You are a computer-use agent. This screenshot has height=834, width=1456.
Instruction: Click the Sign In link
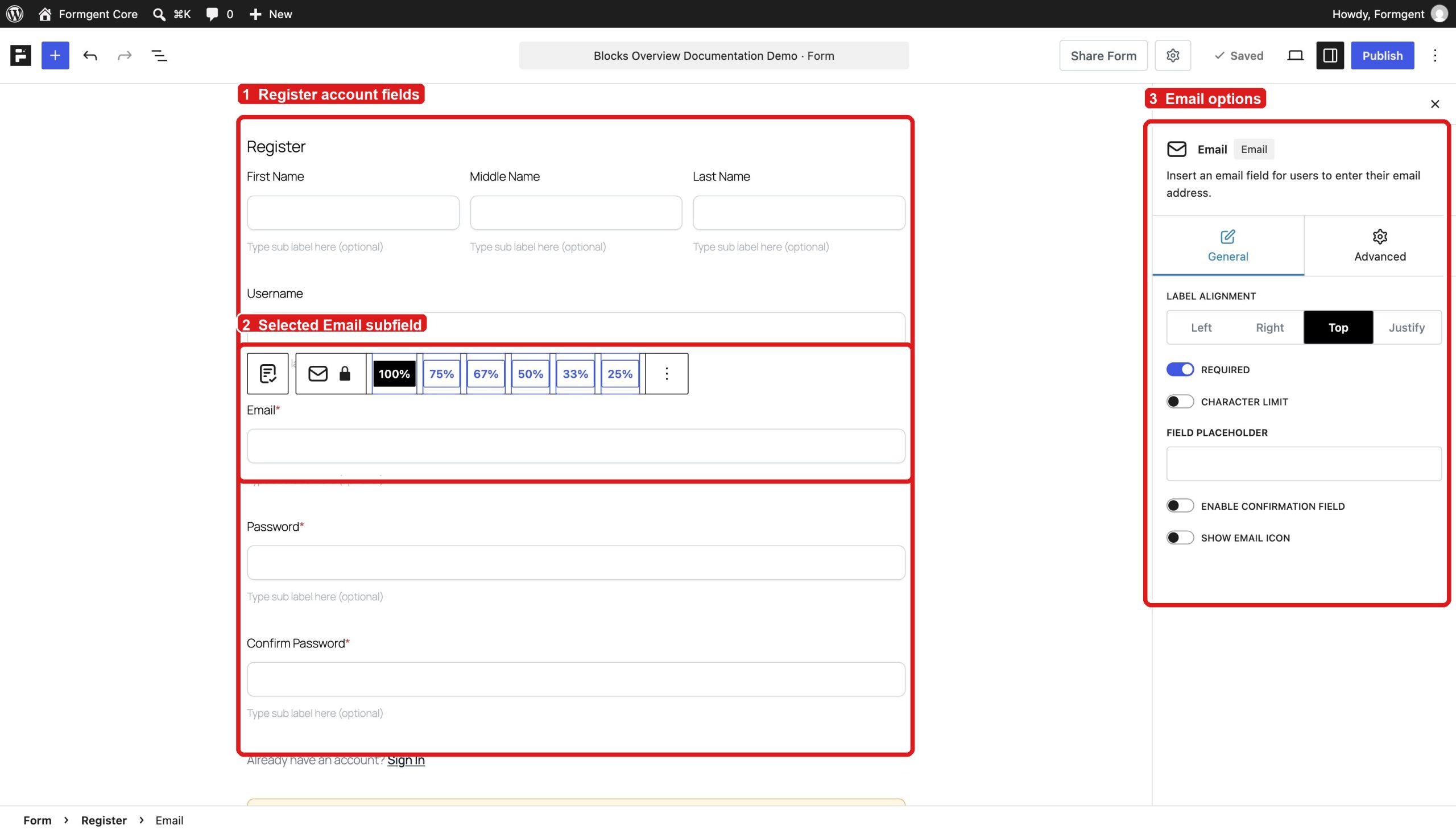click(406, 761)
